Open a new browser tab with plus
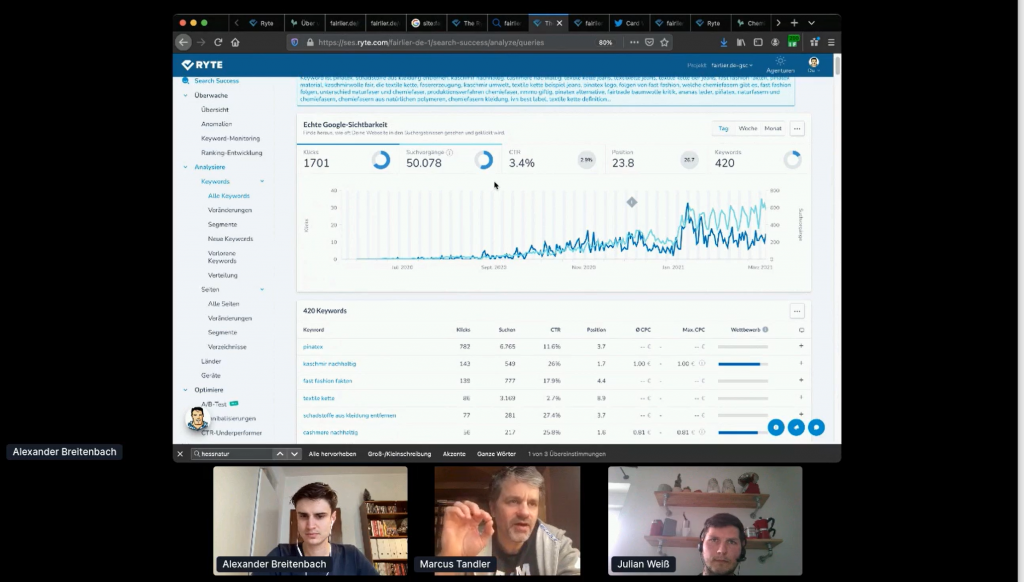The image size is (1024, 582). (x=794, y=23)
